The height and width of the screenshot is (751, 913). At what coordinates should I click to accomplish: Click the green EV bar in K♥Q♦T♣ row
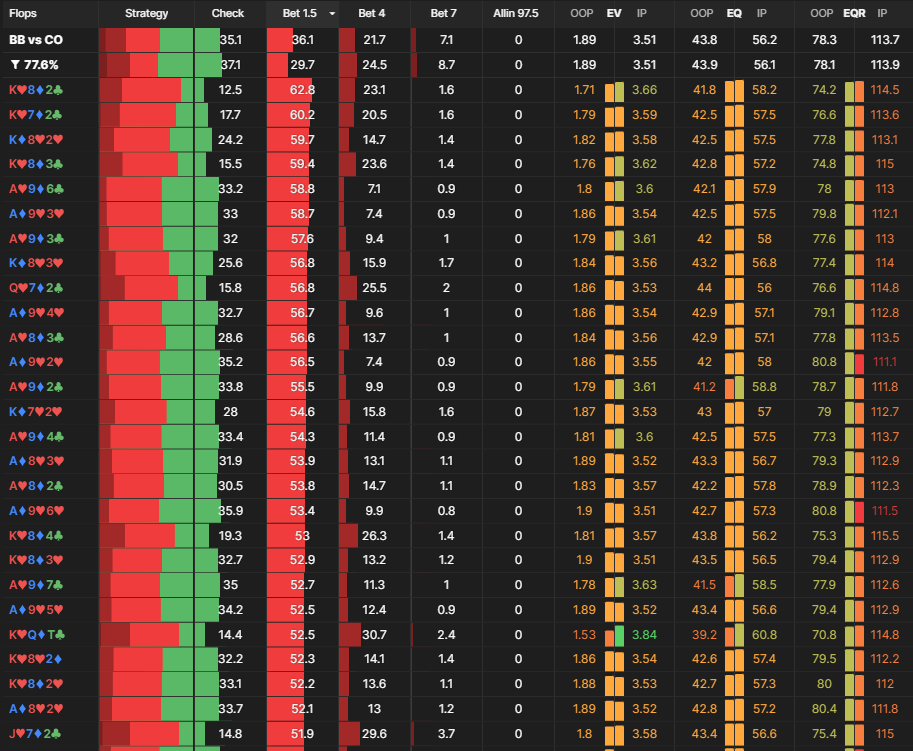619,634
